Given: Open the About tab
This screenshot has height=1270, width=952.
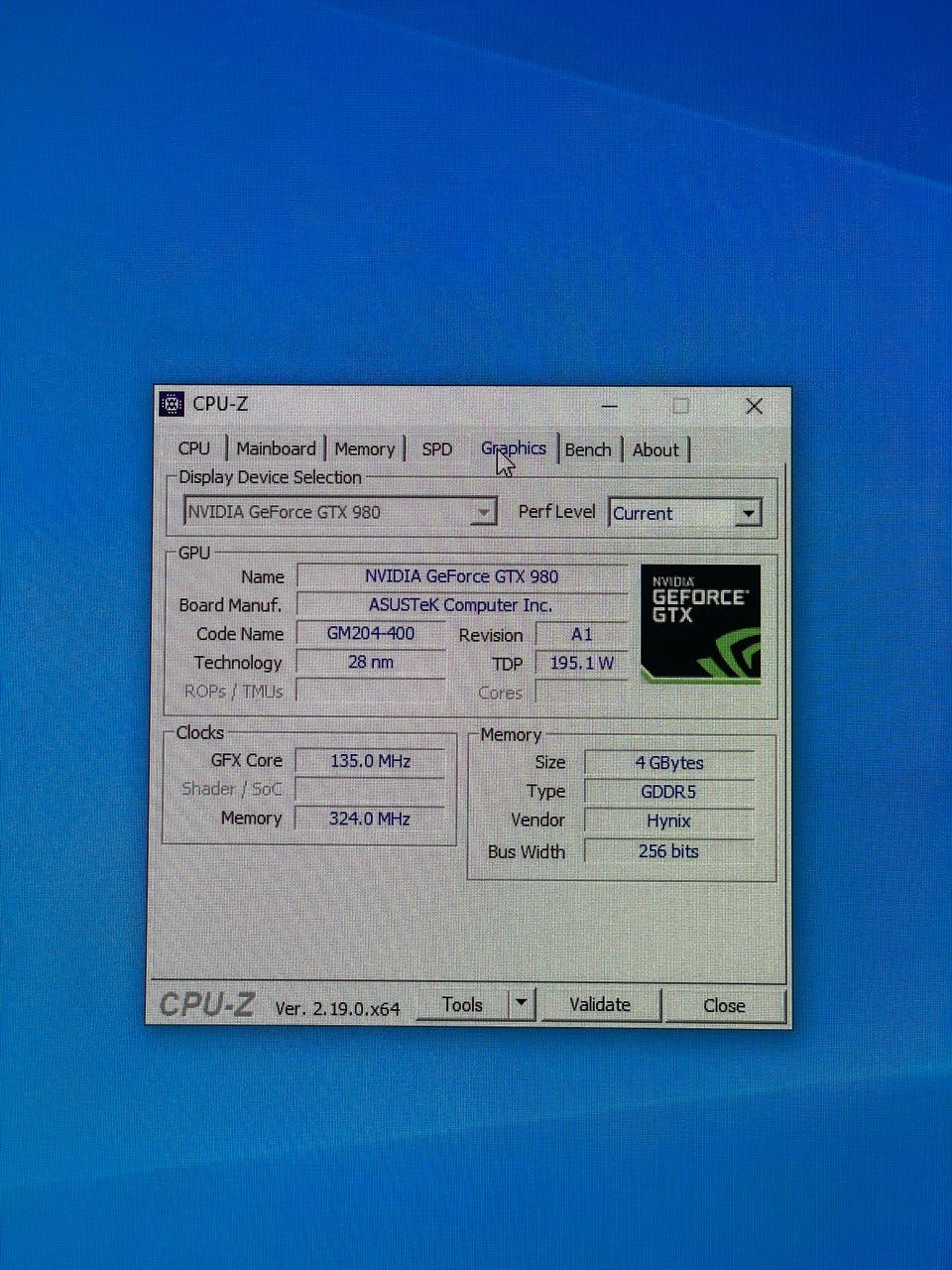Looking at the screenshot, I should click(x=655, y=449).
